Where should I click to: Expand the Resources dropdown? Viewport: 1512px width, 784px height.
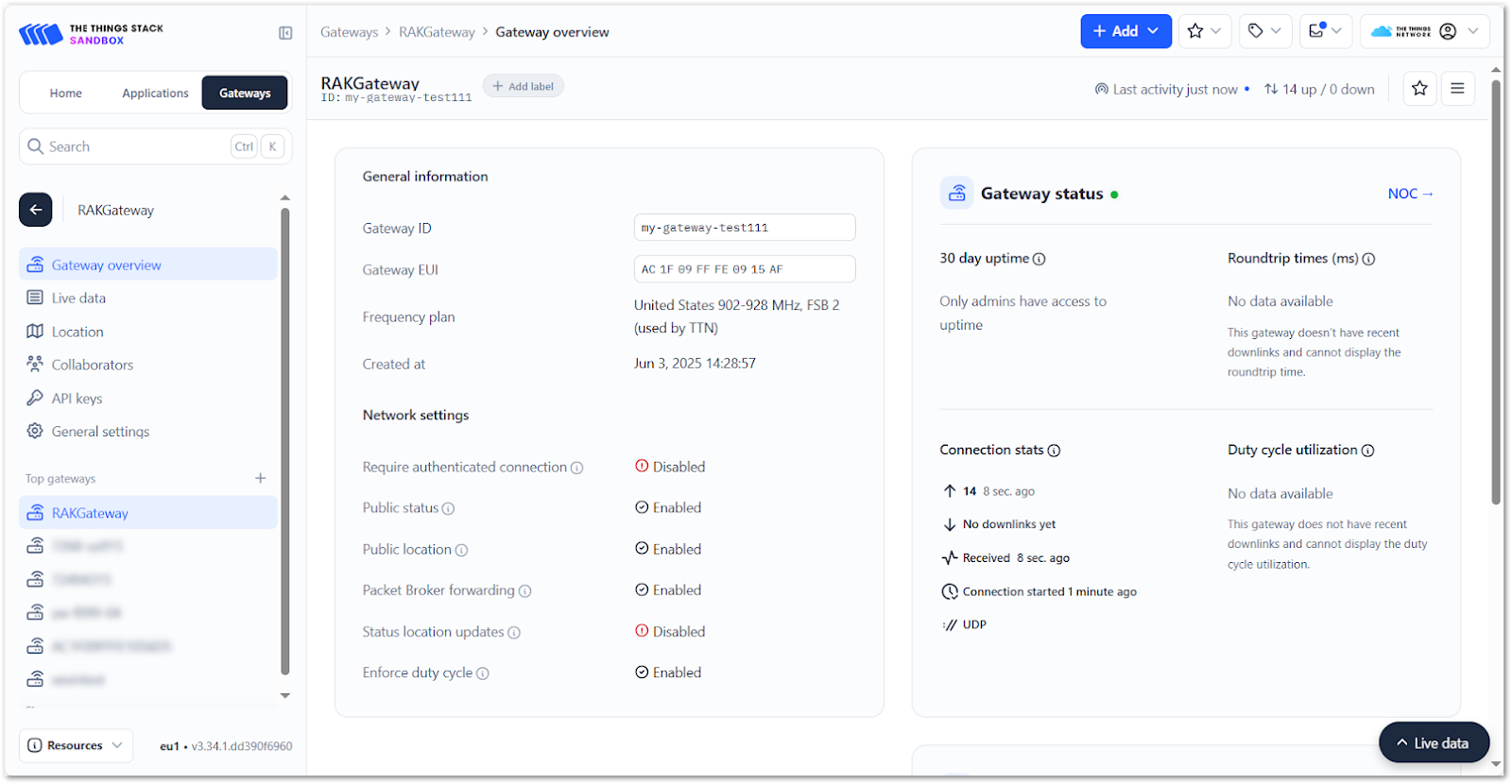(x=76, y=745)
